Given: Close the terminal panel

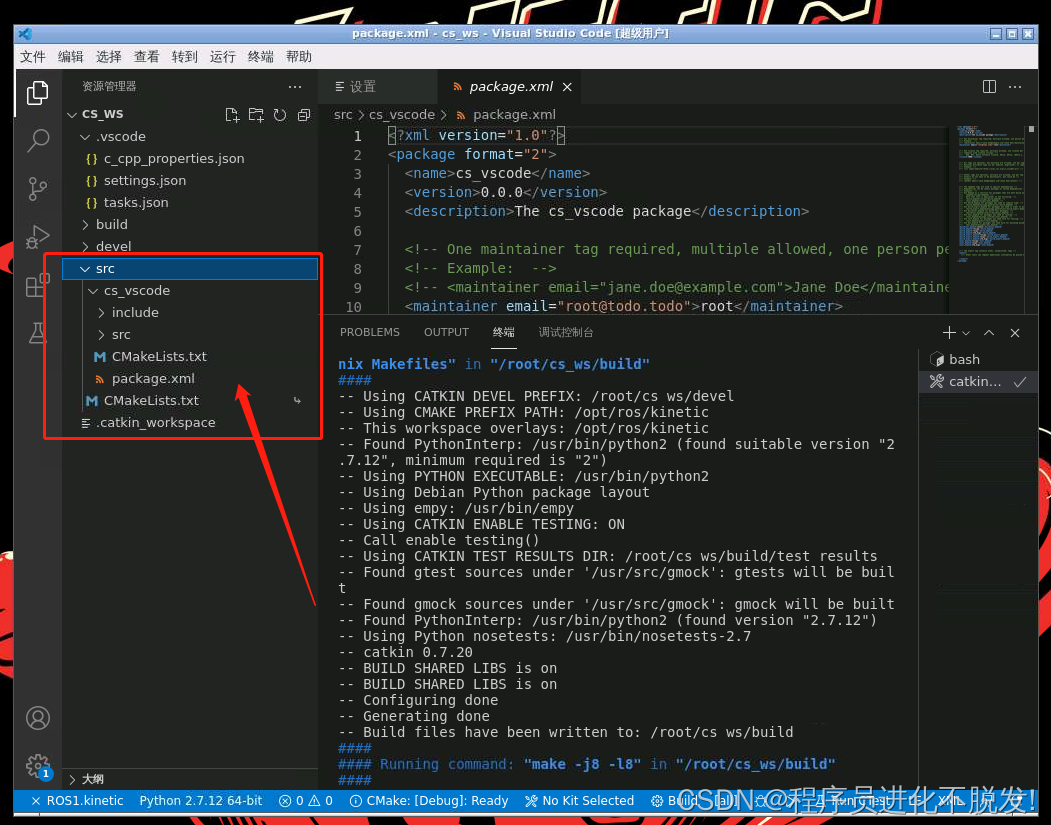Looking at the screenshot, I should (x=1015, y=332).
